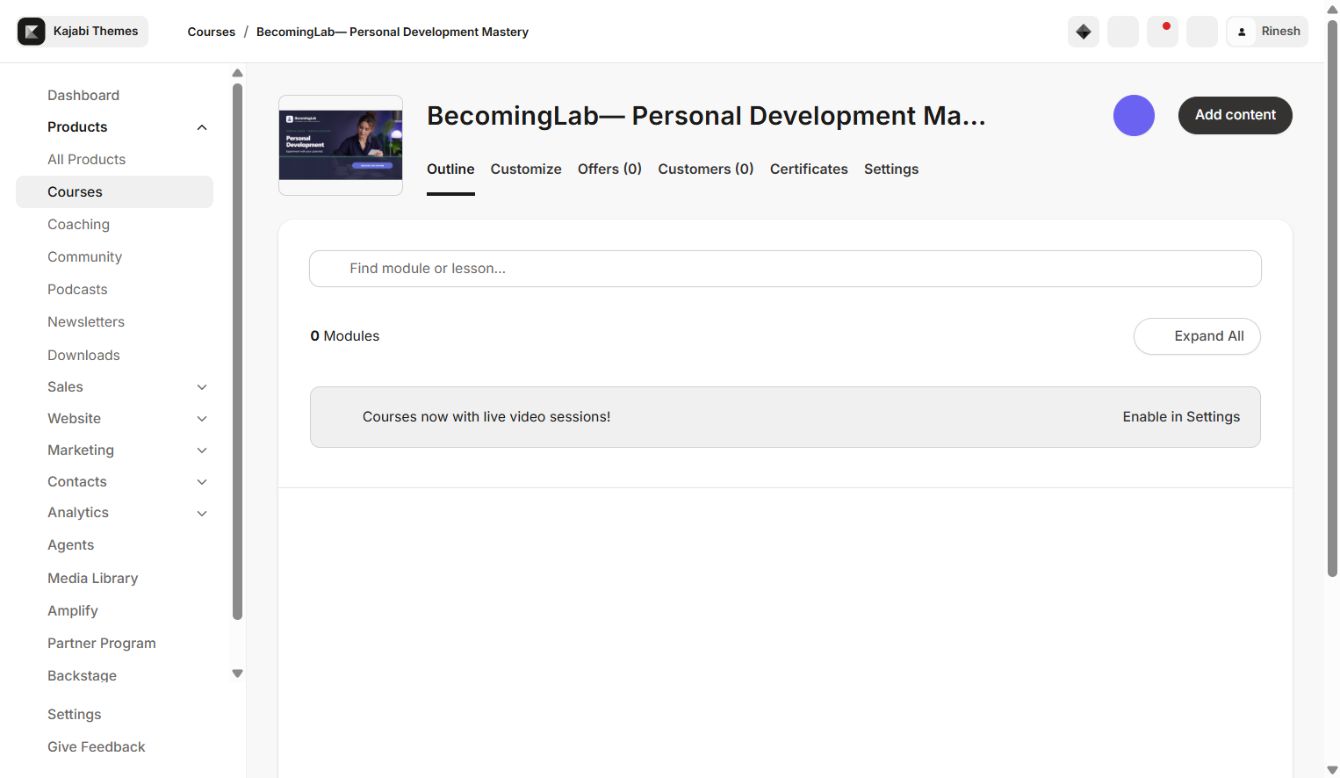Open the Offers (0) tab
The width and height of the screenshot is (1340, 778).
pyautogui.click(x=610, y=169)
